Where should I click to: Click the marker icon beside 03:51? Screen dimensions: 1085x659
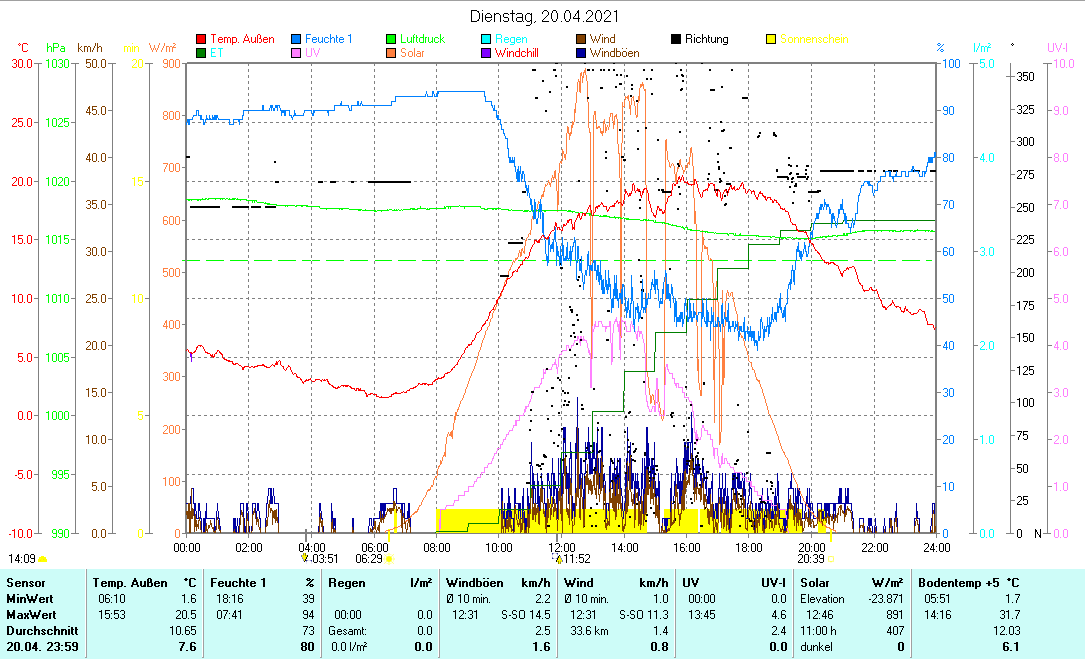(x=305, y=559)
